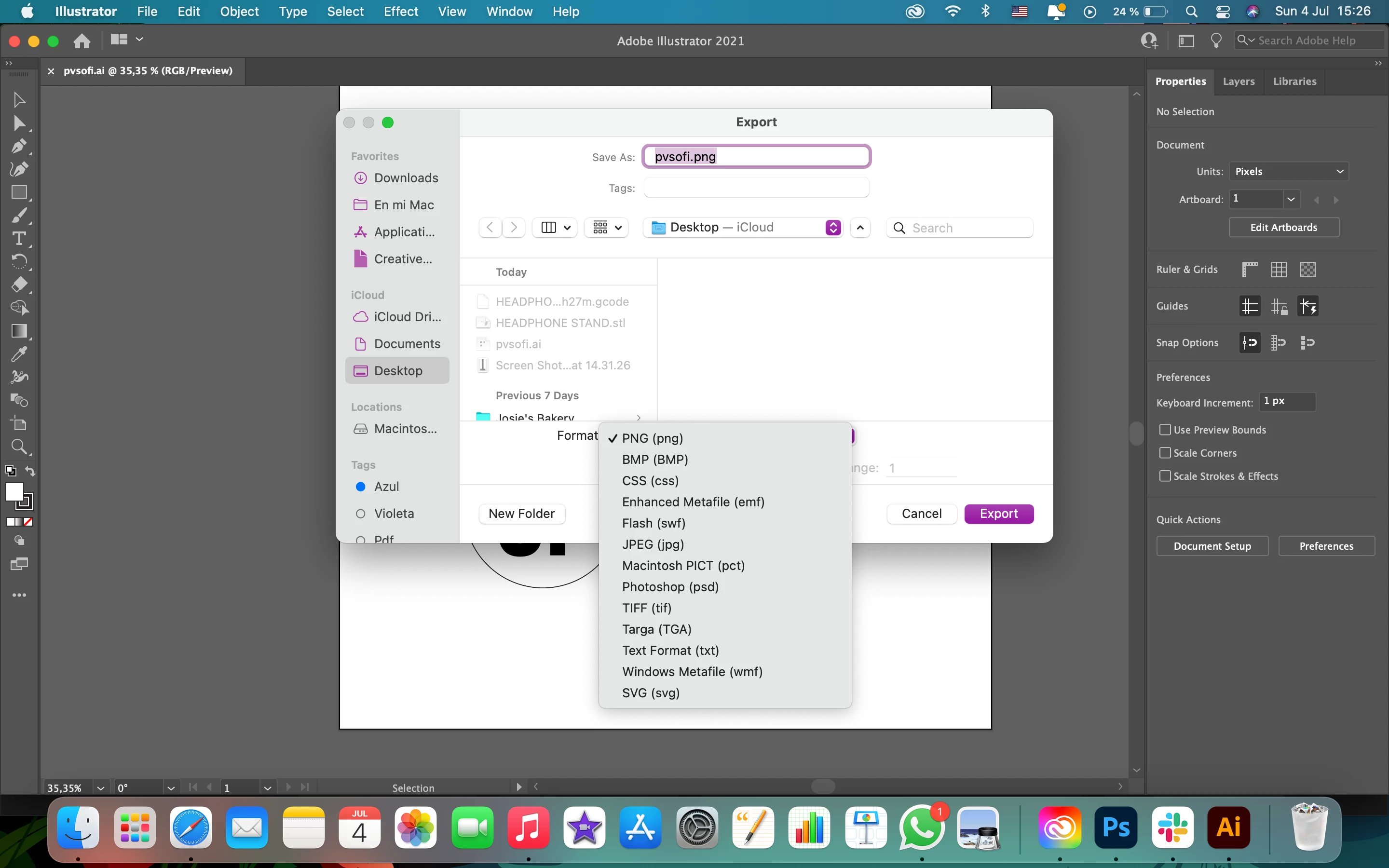Open the Units dropdown showing Pixels
This screenshot has width=1389, height=868.
point(1288,171)
